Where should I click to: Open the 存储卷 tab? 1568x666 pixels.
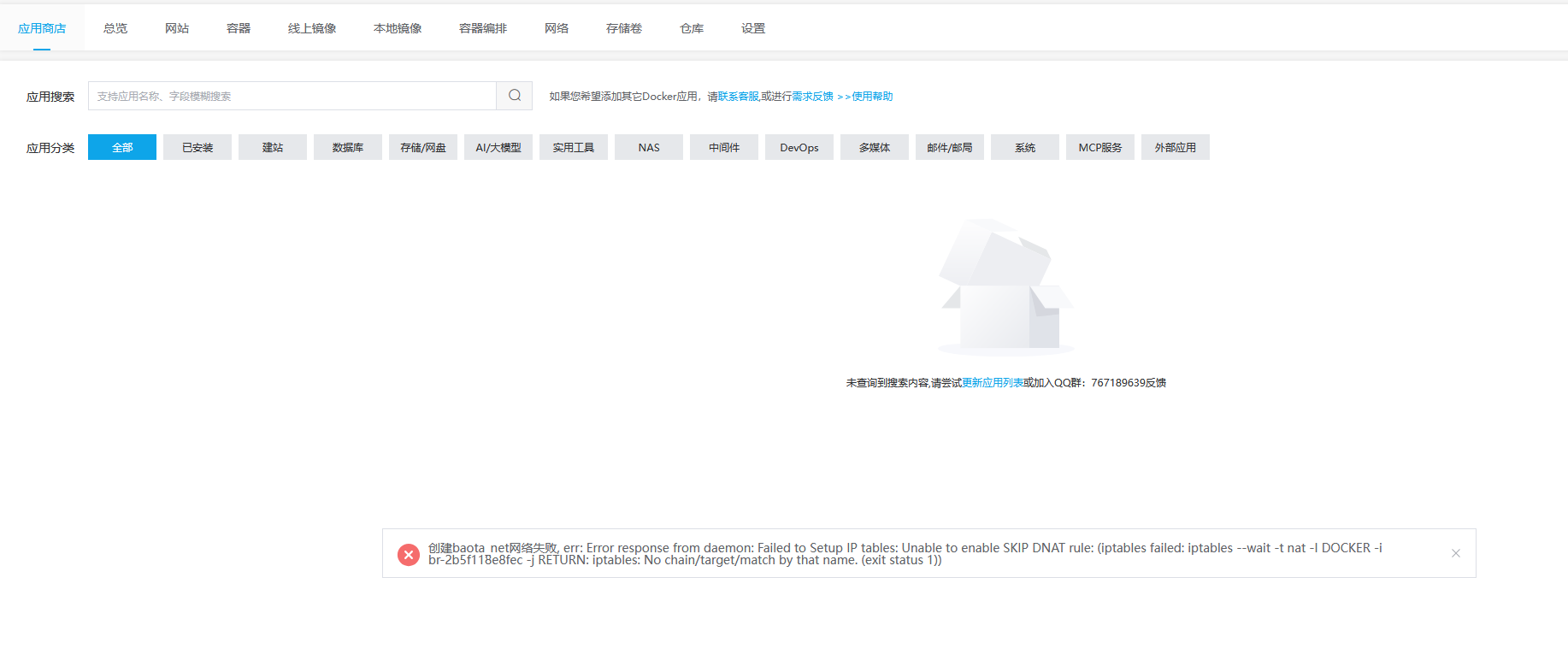pos(624,28)
